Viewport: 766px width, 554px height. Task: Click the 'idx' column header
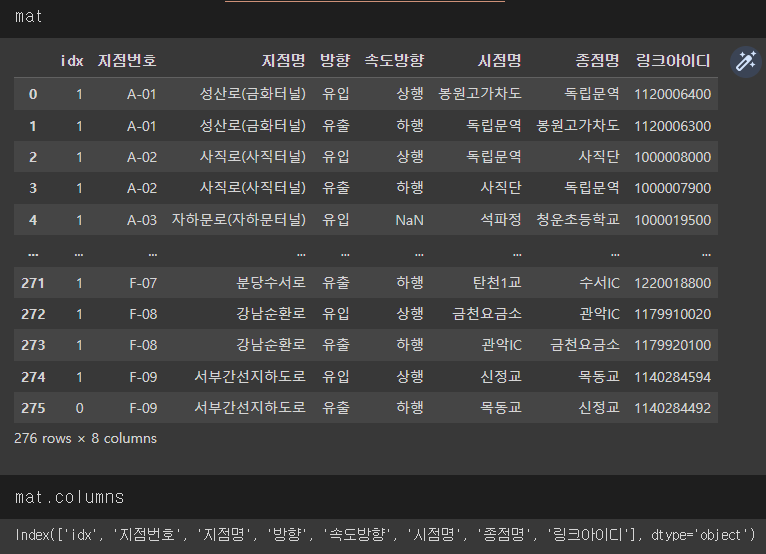(x=72, y=61)
